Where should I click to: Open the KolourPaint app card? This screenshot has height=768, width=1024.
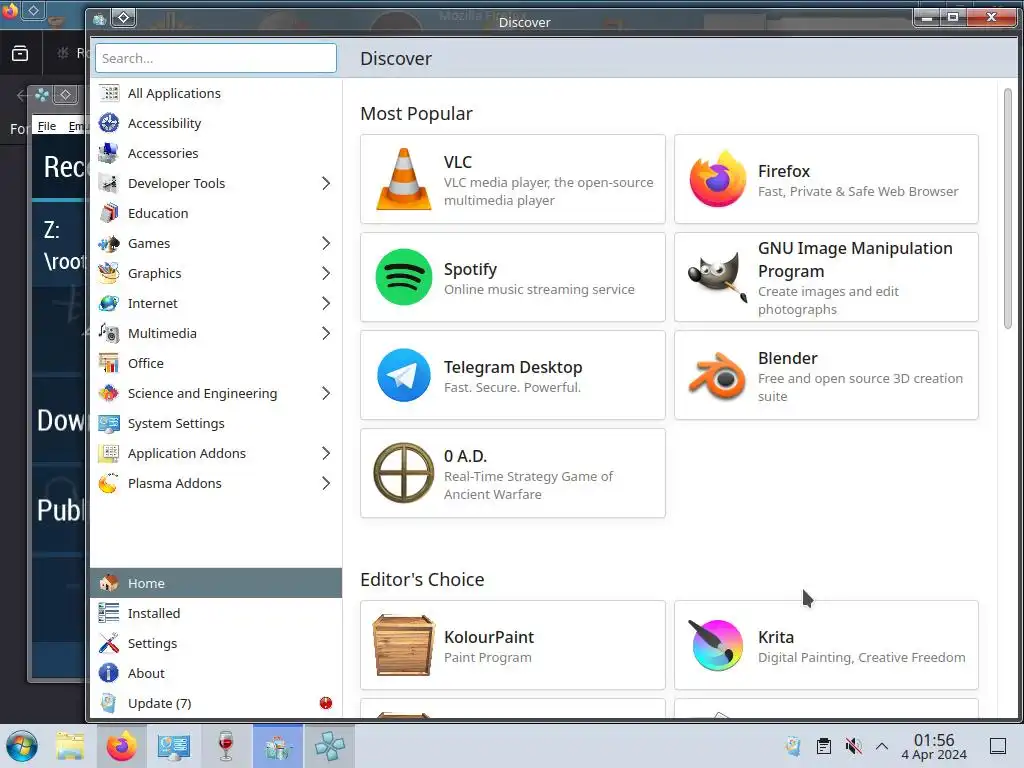(513, 645)
